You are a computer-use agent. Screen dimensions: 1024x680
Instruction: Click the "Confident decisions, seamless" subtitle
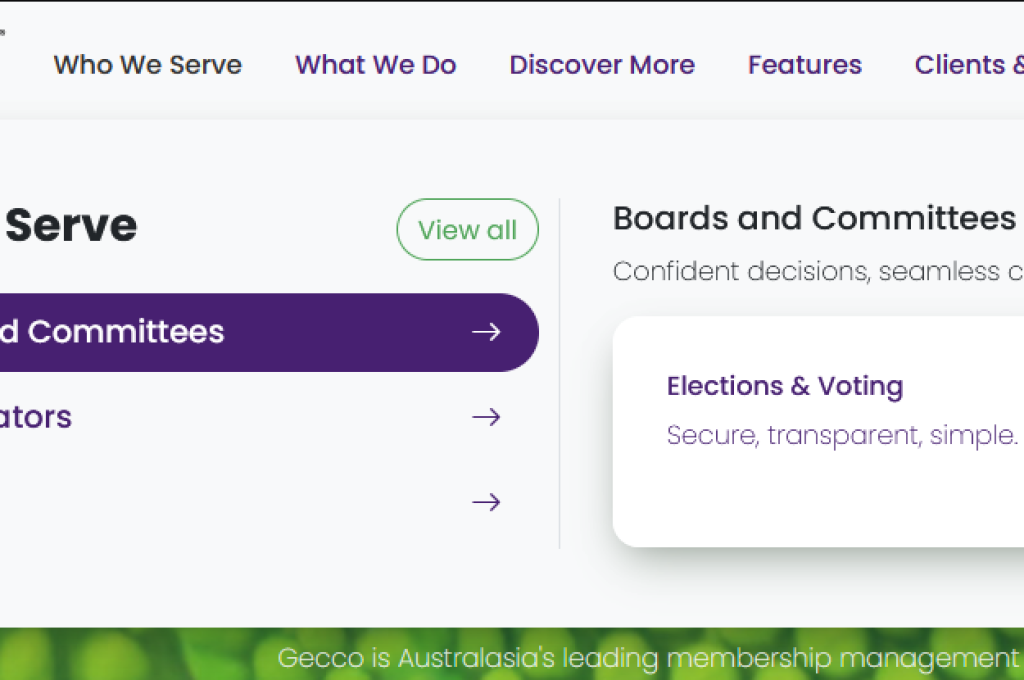(816, 271)
